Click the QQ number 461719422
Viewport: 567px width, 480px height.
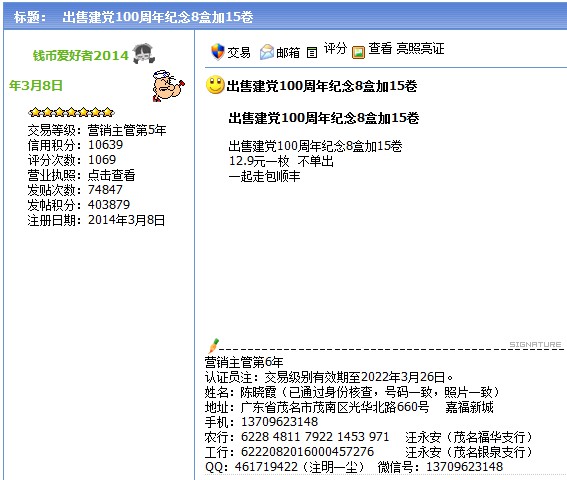point(266,467)
